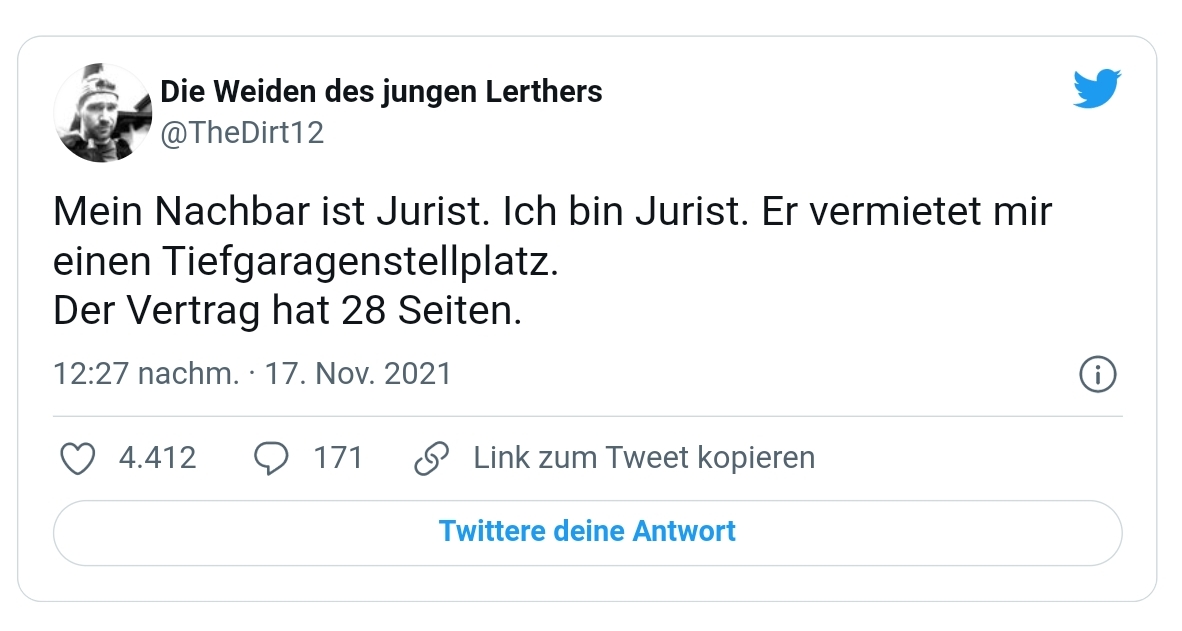Select "Link zum Tweet kopieren"
Image resolution: width=1182 pixels, height=631 pixels.
(644, 458)
